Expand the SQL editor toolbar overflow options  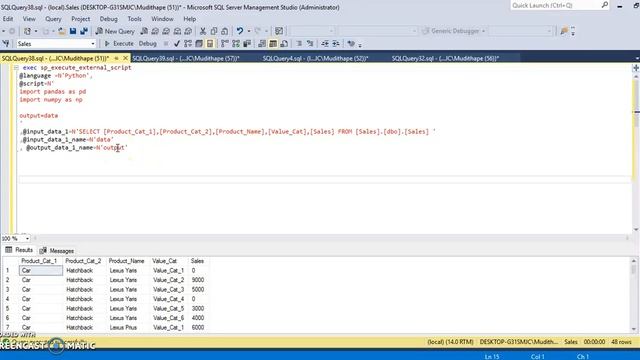point(360,44)
